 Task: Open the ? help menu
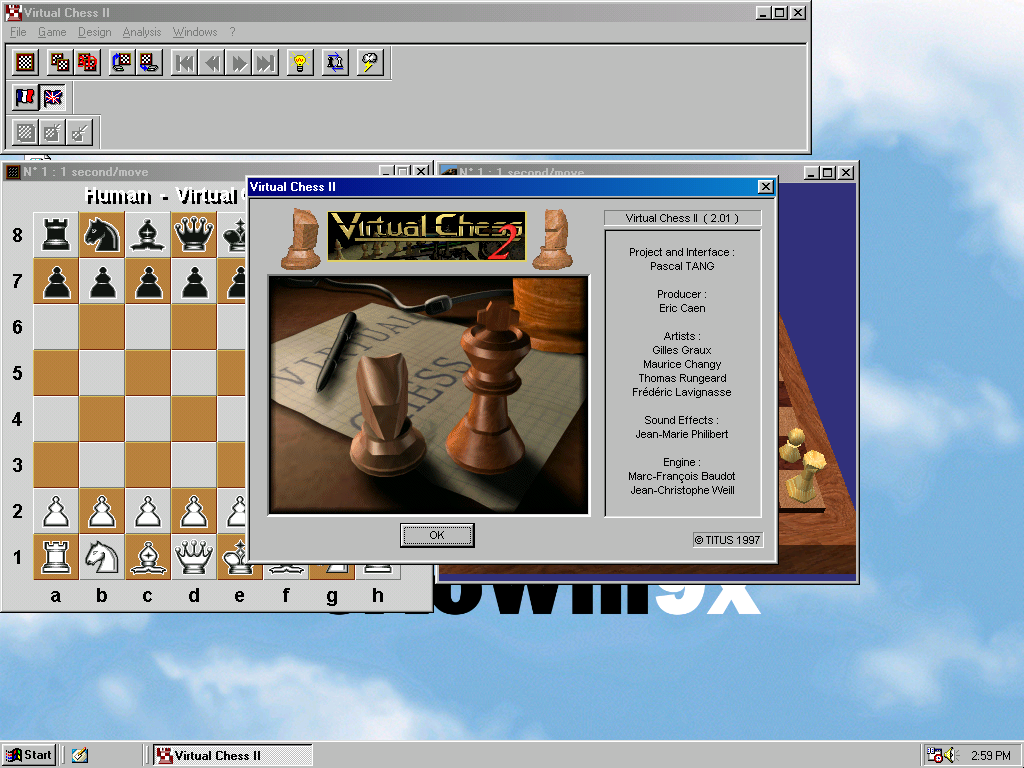point(232,32)
